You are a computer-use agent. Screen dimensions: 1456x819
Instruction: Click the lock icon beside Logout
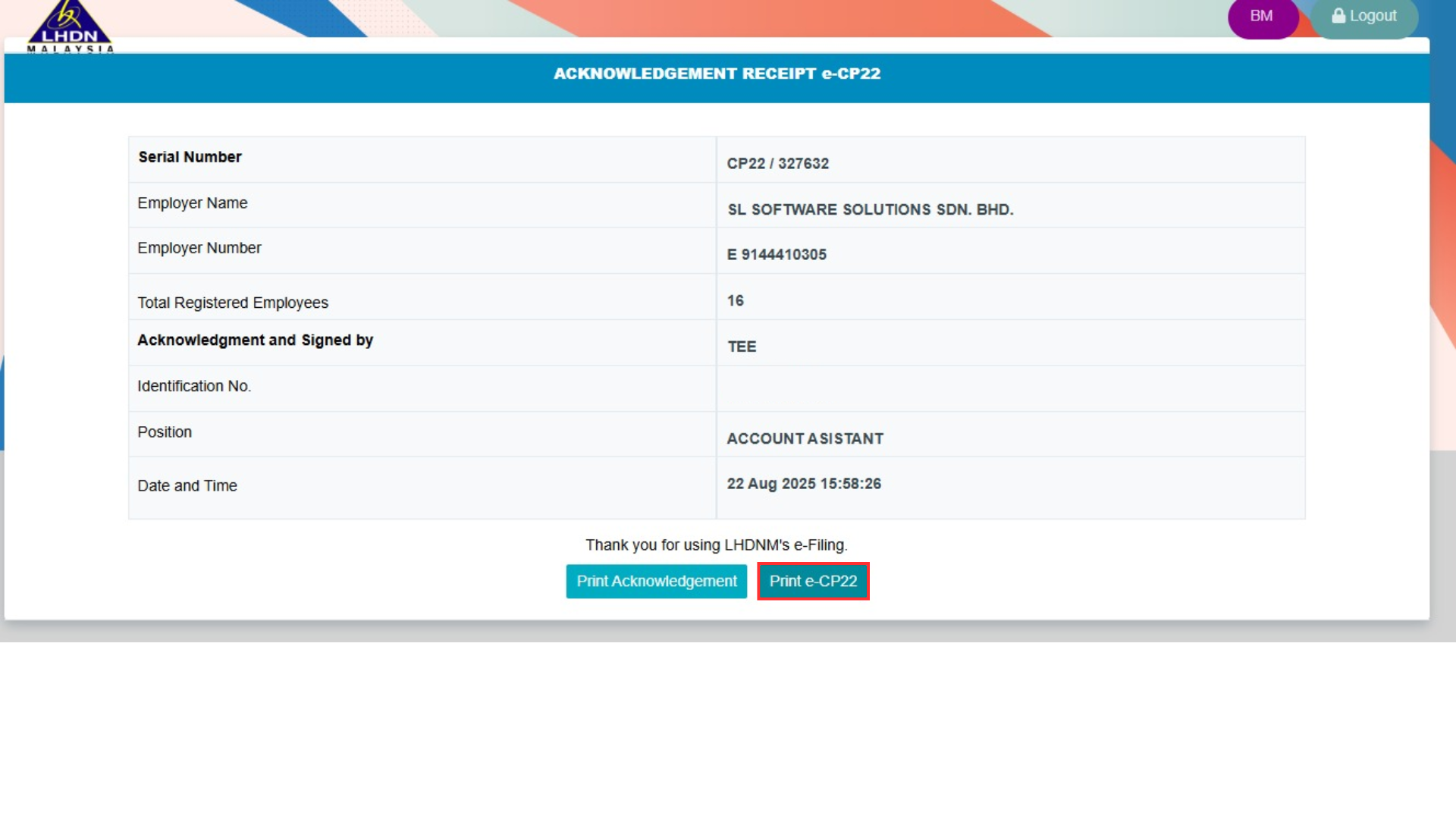(1338, 16)
